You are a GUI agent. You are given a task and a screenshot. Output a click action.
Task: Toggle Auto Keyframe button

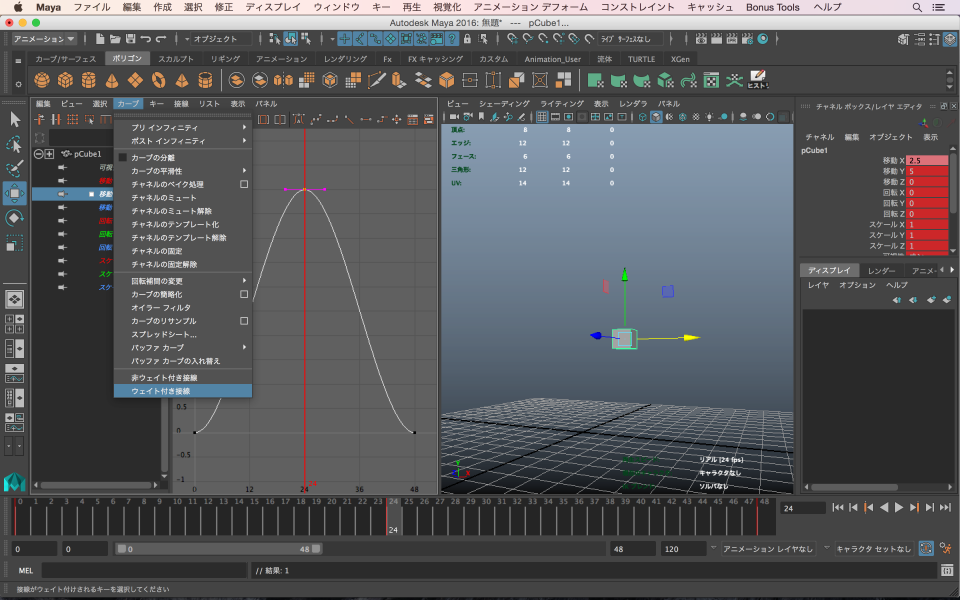click(926, 549)
